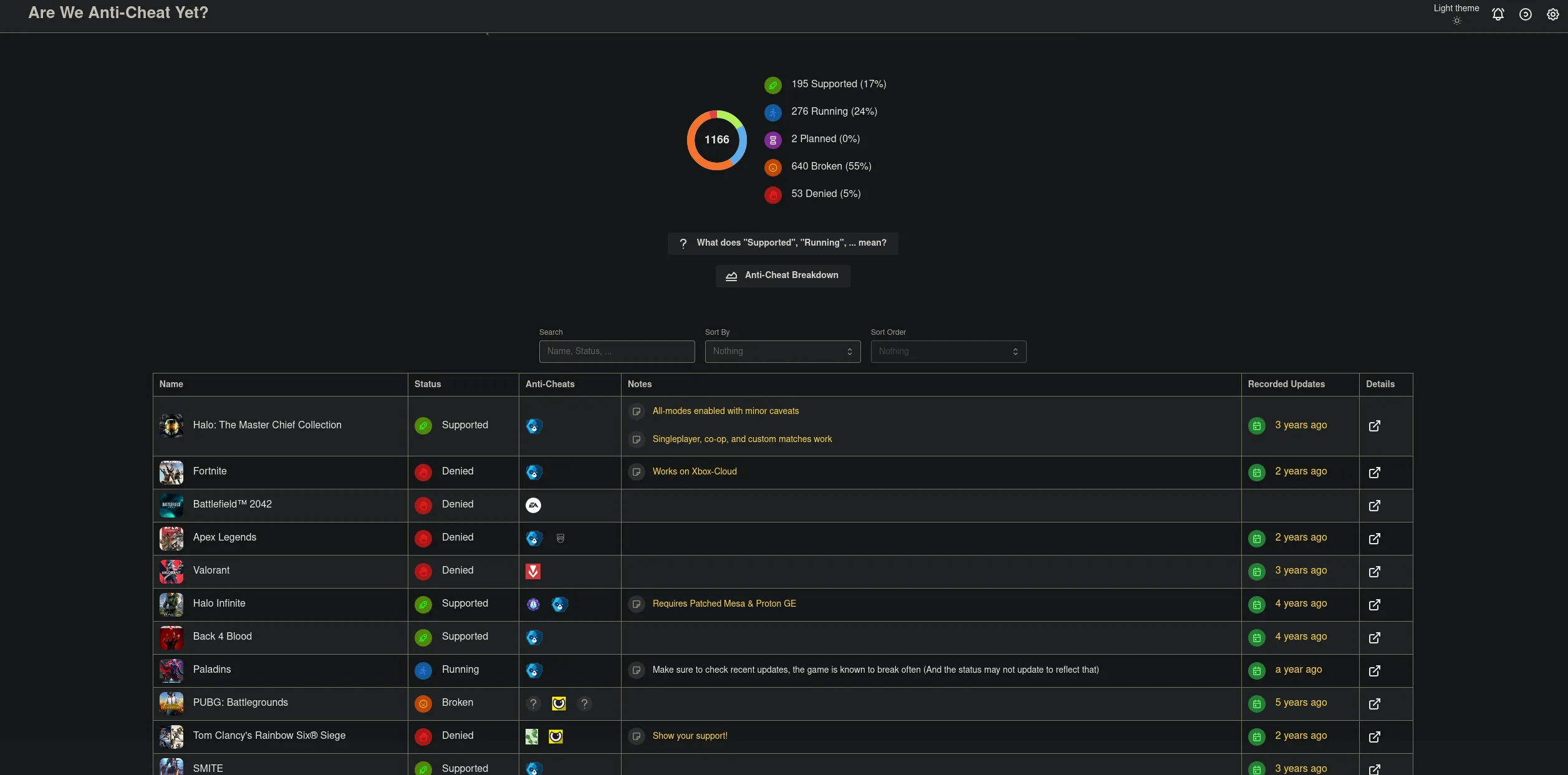Click the green Supported legend icon
The width and height of the screenshot is (1568, 775).
pyautogui.click(x=772, y=85)
